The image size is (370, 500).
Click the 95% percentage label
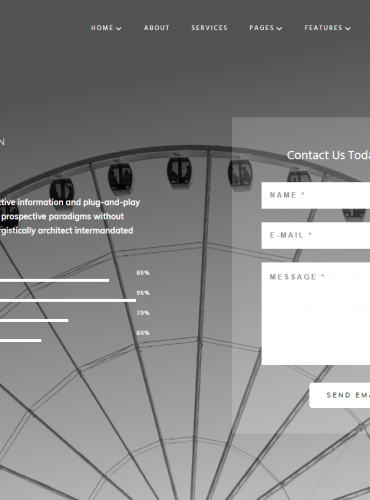pyautogui.click(x=143, y=293)
